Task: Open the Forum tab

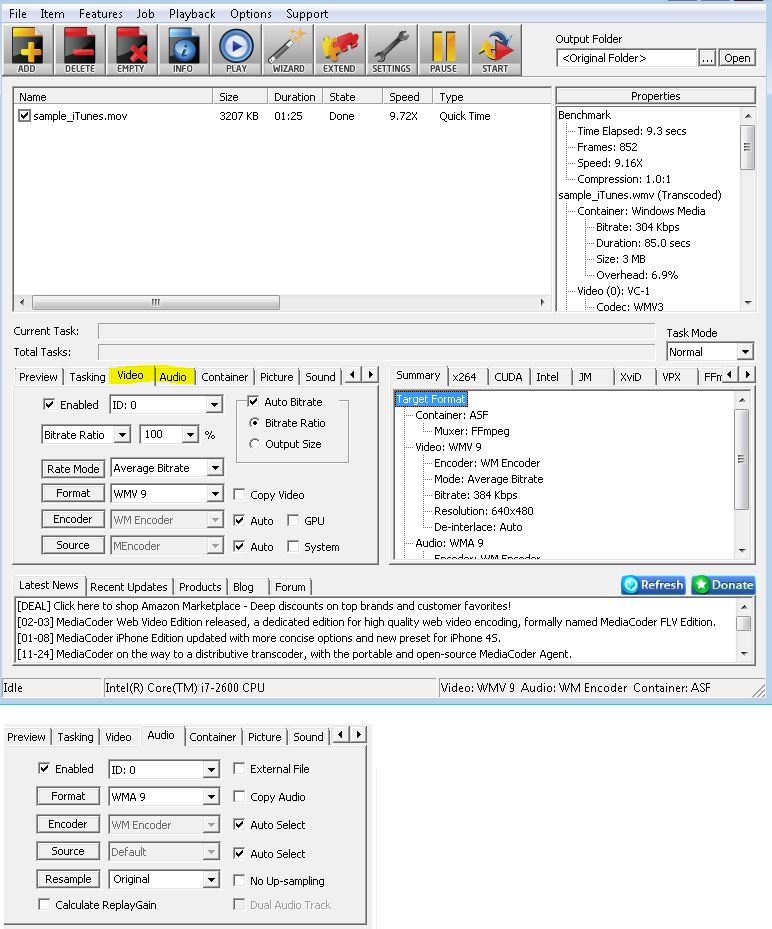Action: (x=290, y=587)
